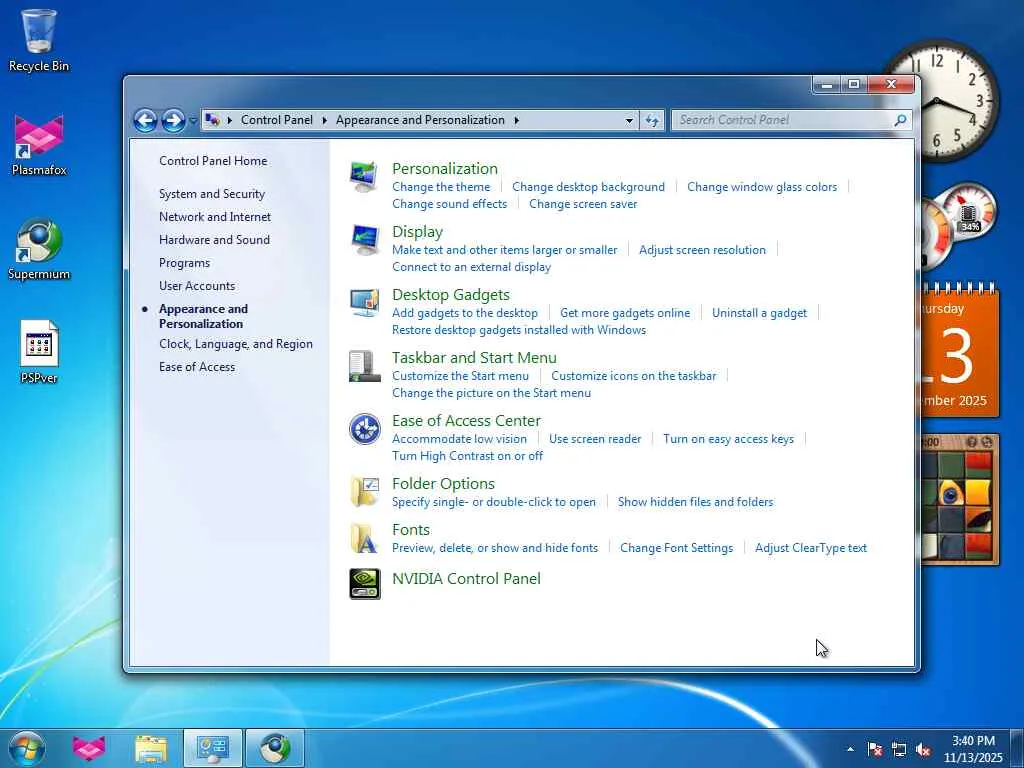Click the clock gadget on desktop

pyautogui.click(x=958, y=100)
